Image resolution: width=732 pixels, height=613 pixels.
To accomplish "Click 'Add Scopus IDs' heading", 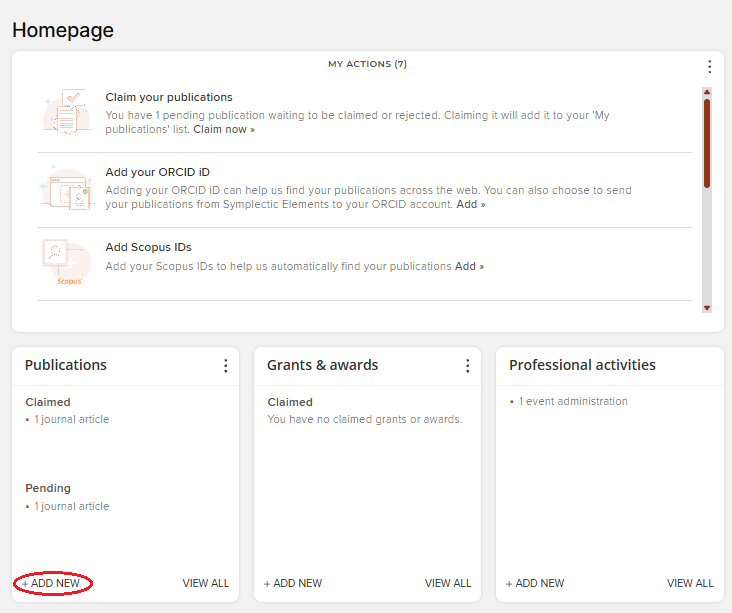I will [148, 247].
